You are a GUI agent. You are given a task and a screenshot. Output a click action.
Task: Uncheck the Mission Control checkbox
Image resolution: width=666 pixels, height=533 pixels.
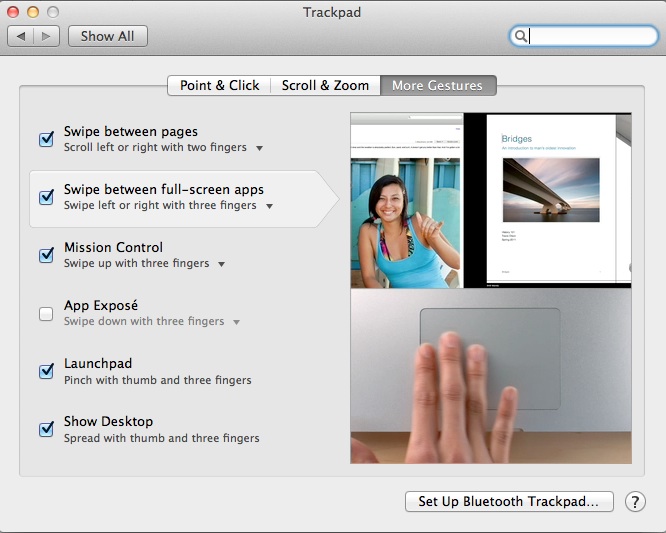(x=46, y=255)
